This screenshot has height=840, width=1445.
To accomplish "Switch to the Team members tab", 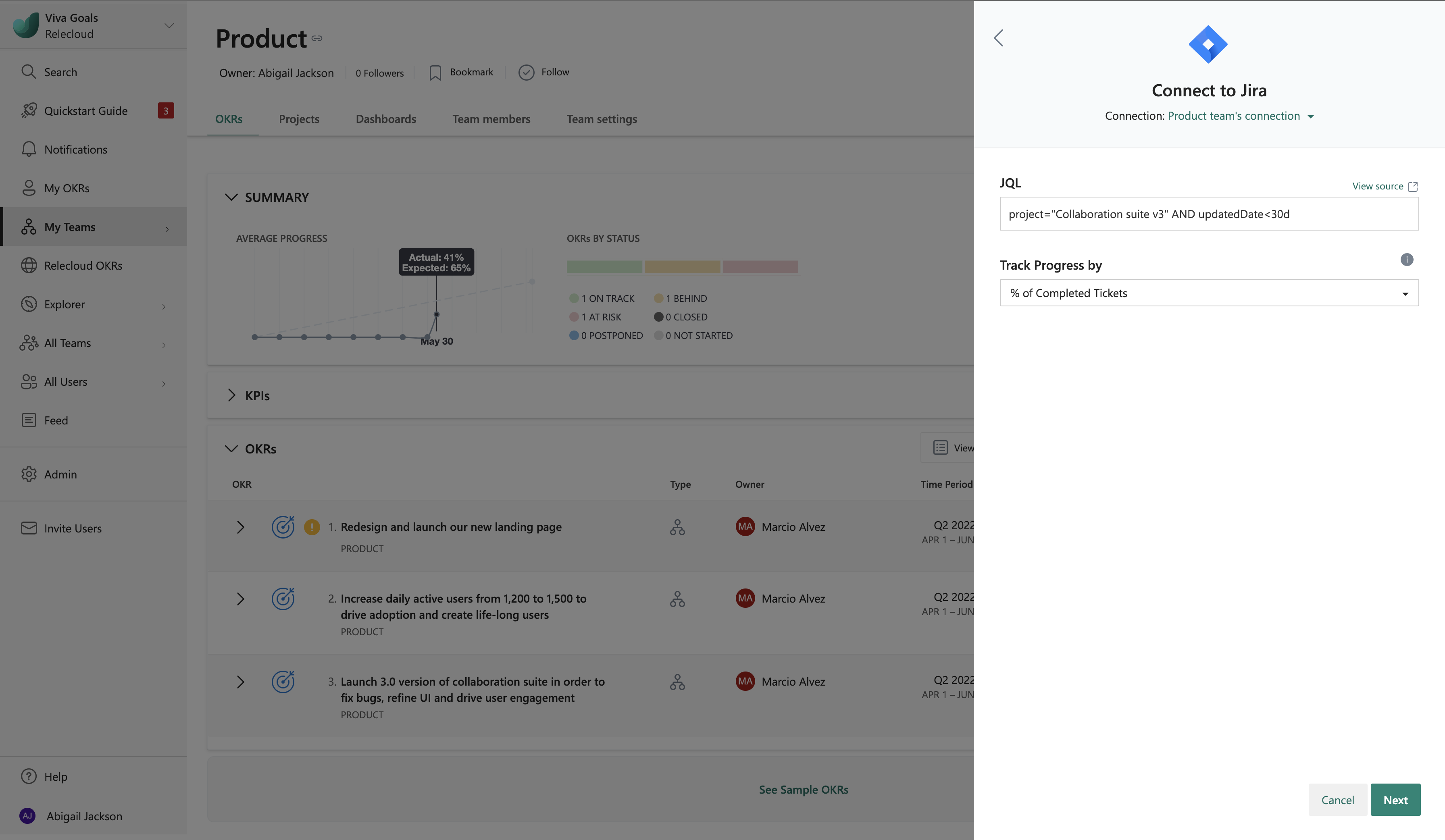I will coord(491,119).
